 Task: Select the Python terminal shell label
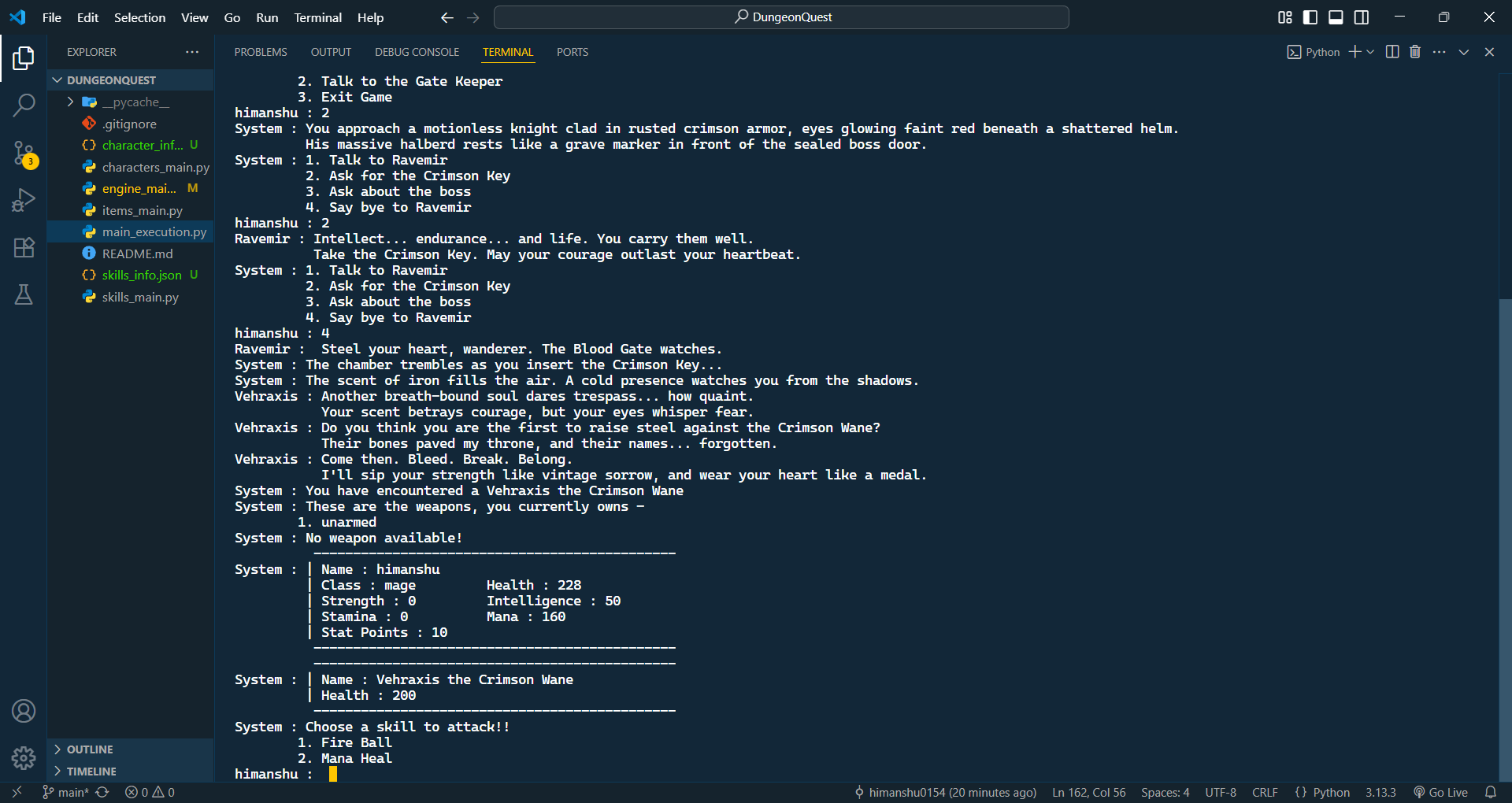1314,52
